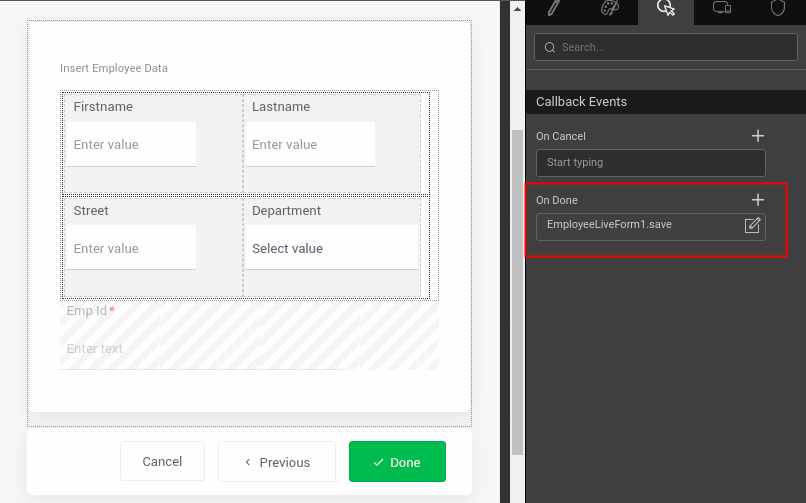Click the Street input field

click(131, 249)
